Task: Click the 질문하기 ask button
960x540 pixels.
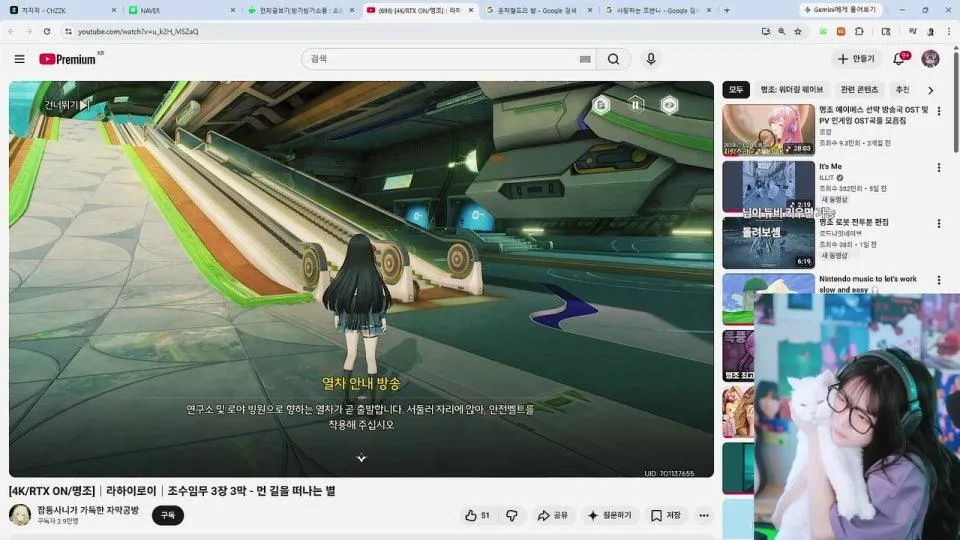Action: click(x=610, y=516)
